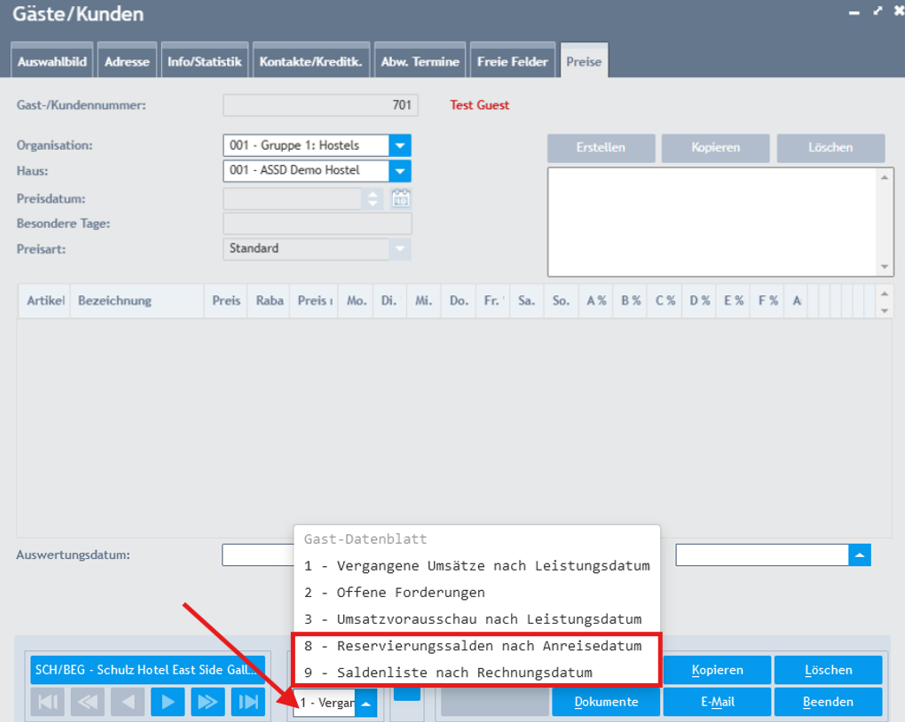Image resolution: width=905 pixels, height=722 pixels.
Task: Click the fast forward record button
Action: [207, 703]
